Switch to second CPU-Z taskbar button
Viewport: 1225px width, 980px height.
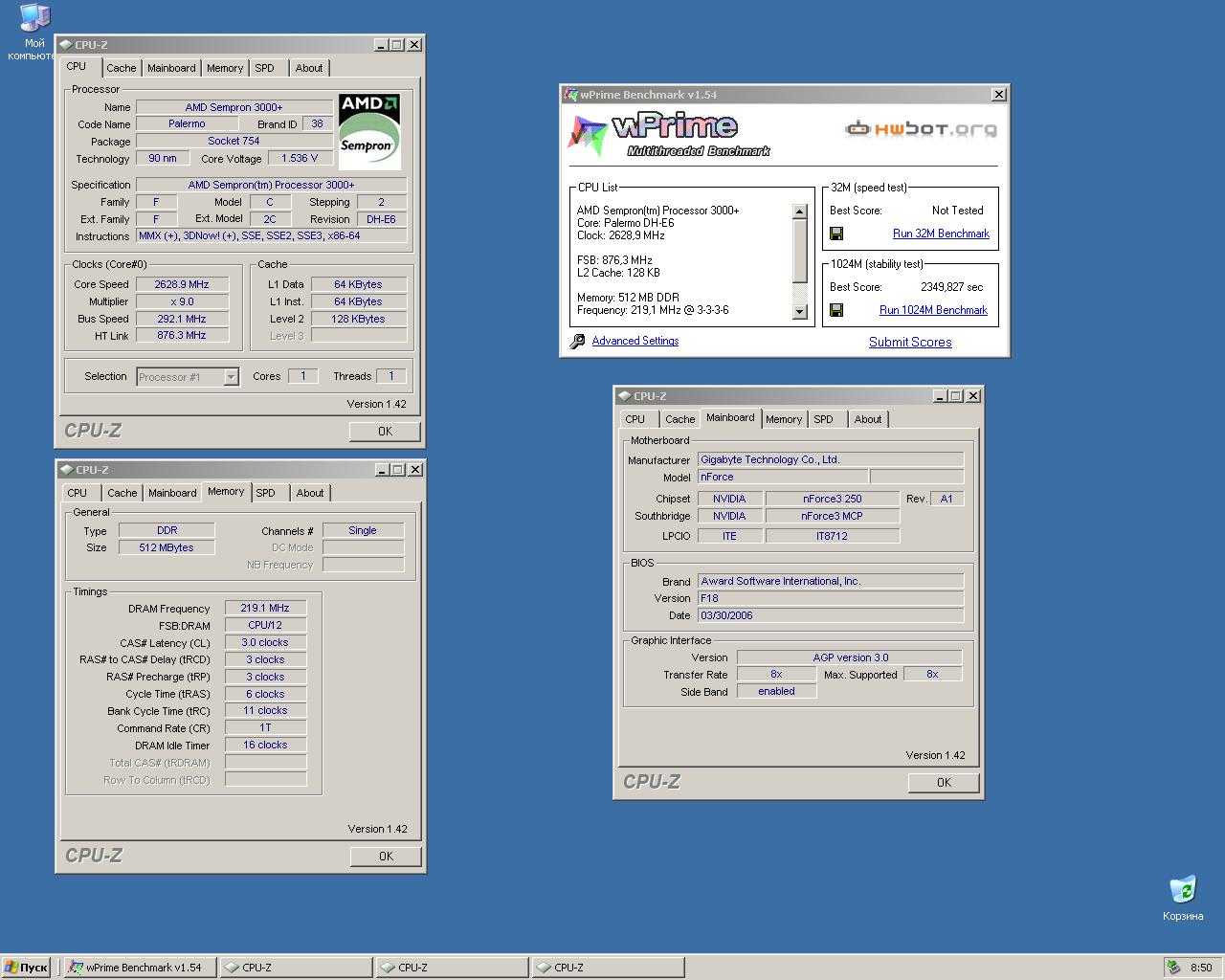click(452, 968)
